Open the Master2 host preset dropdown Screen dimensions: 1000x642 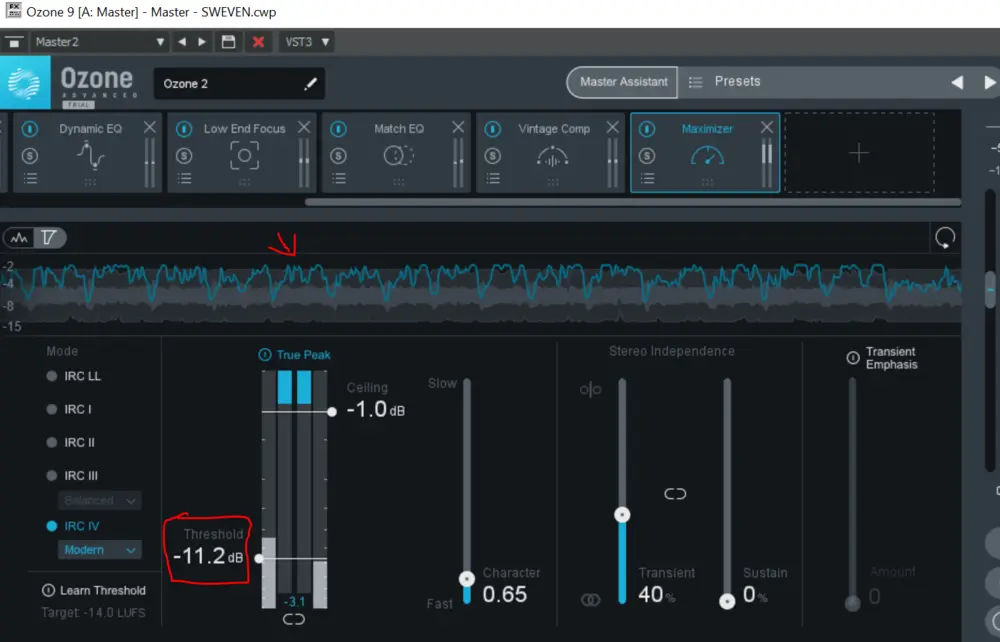(99, 42)
